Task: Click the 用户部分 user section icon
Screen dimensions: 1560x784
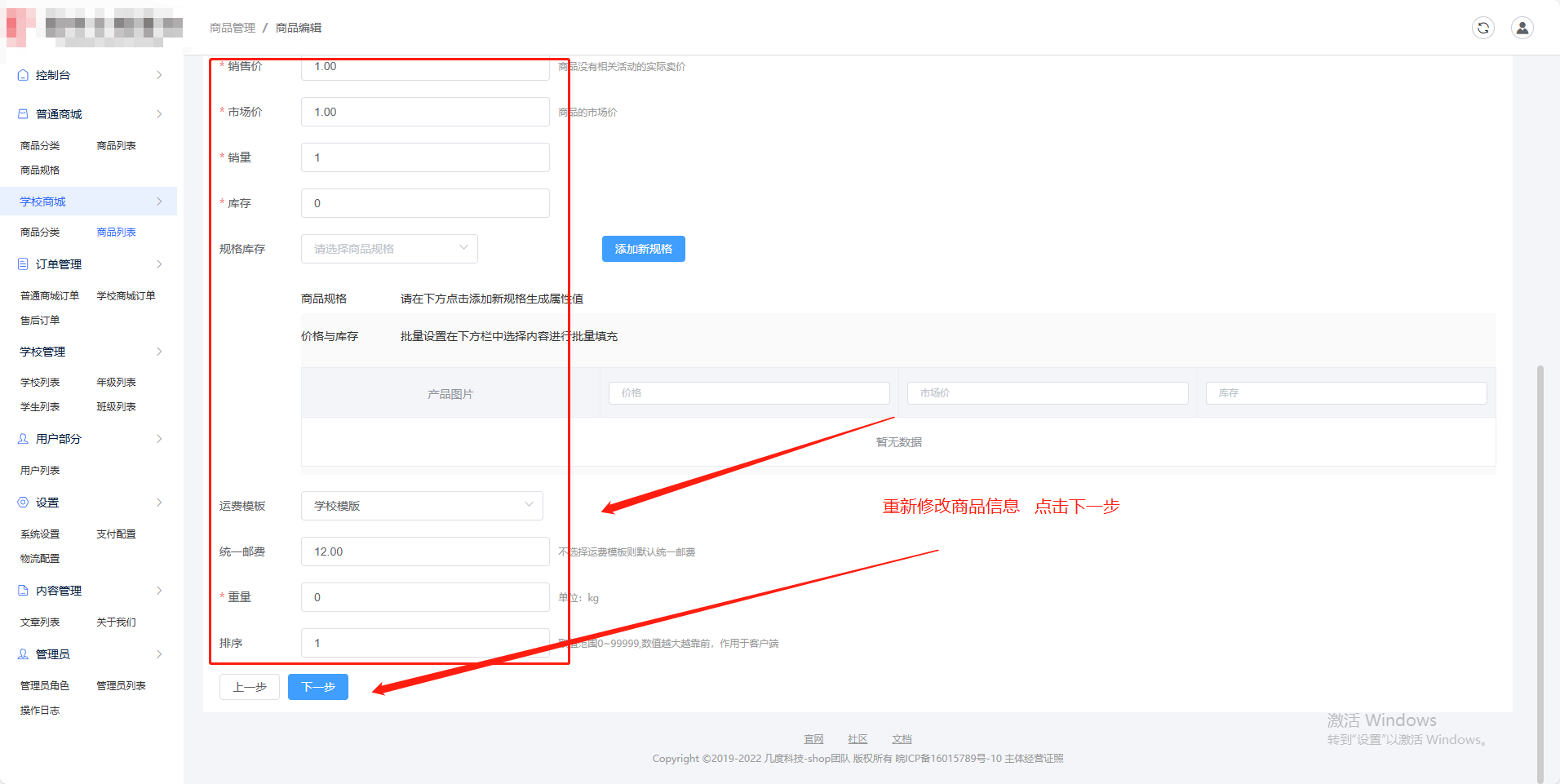Action: (x=23, y=438)
